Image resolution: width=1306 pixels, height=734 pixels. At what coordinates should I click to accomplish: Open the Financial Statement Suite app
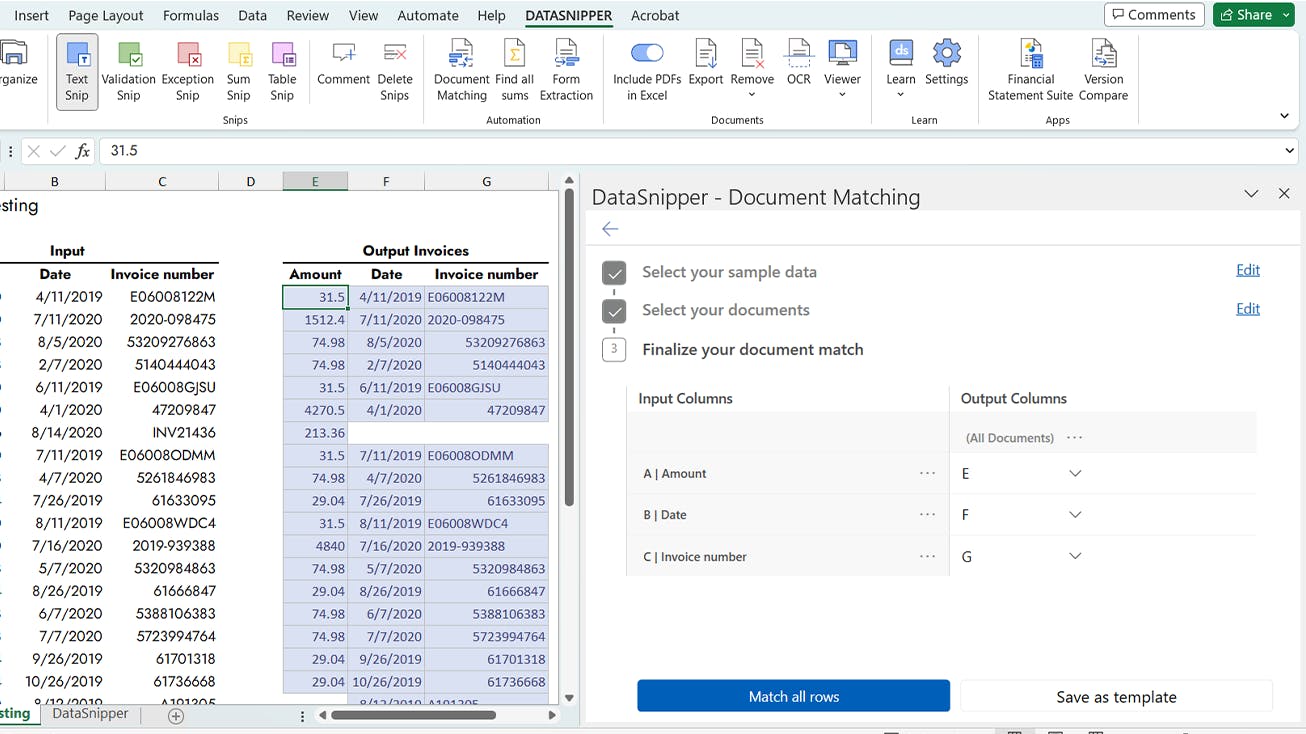[x=1029, y=70]
